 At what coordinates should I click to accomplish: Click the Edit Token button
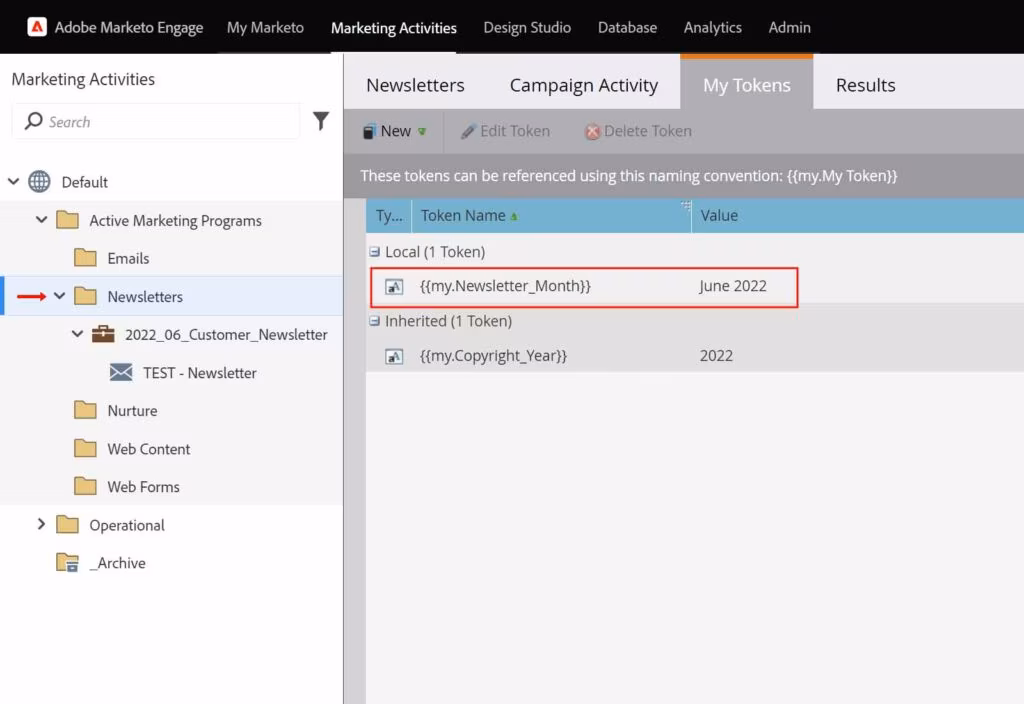[x=505, y=131]
